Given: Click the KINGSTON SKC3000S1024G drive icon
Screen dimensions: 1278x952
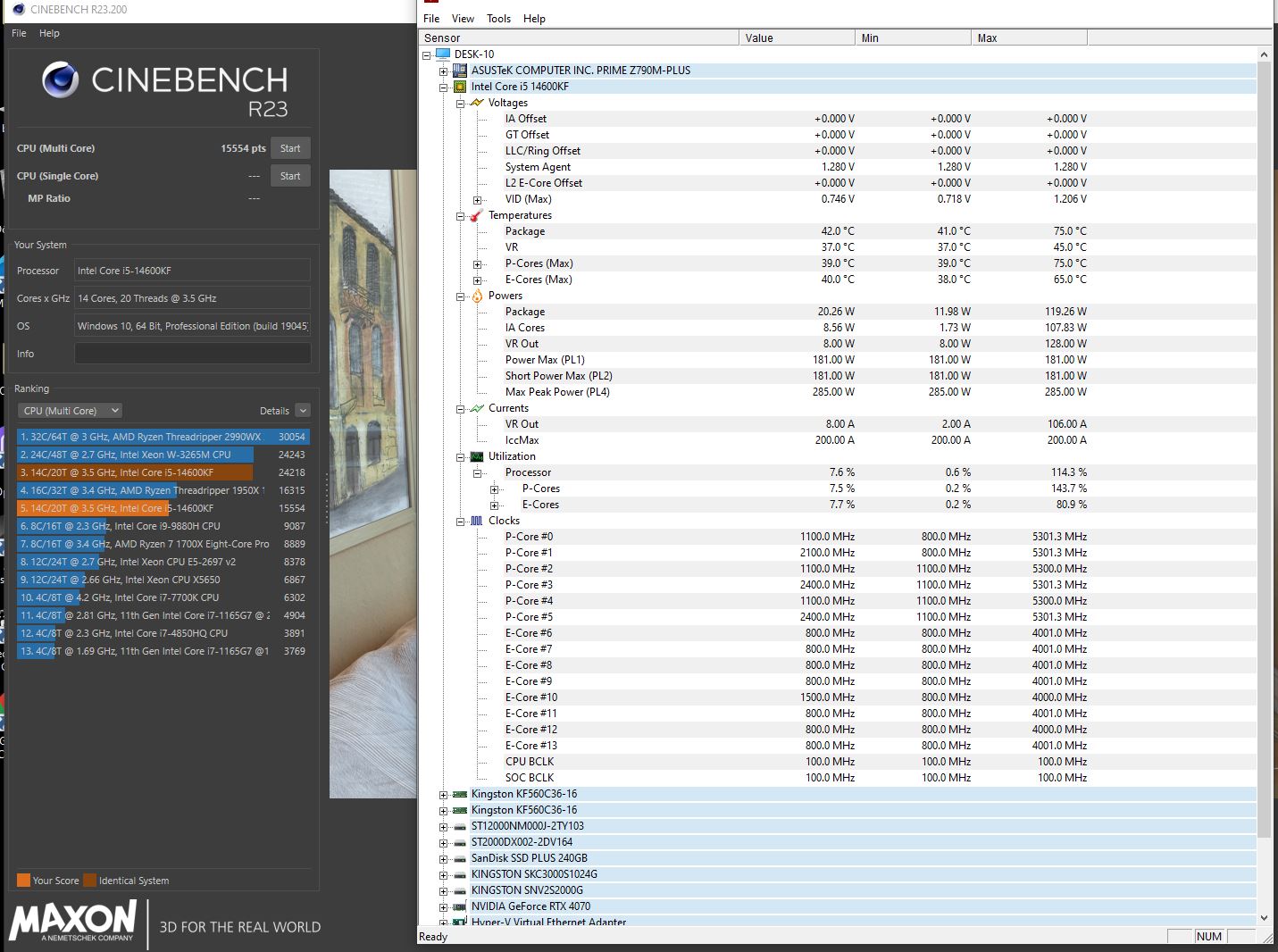Looking at the screenshot, I should 460,874.
